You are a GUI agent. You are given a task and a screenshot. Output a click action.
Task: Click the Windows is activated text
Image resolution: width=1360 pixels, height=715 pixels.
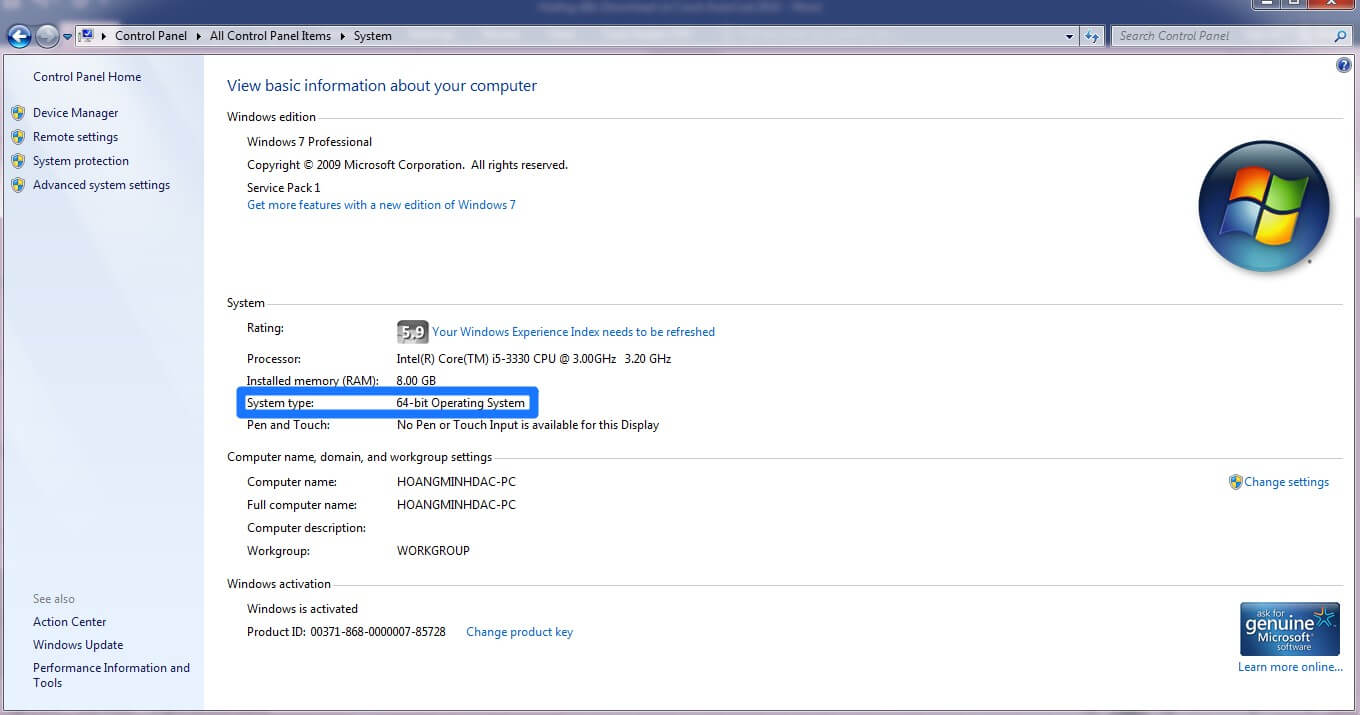point(302,609)
